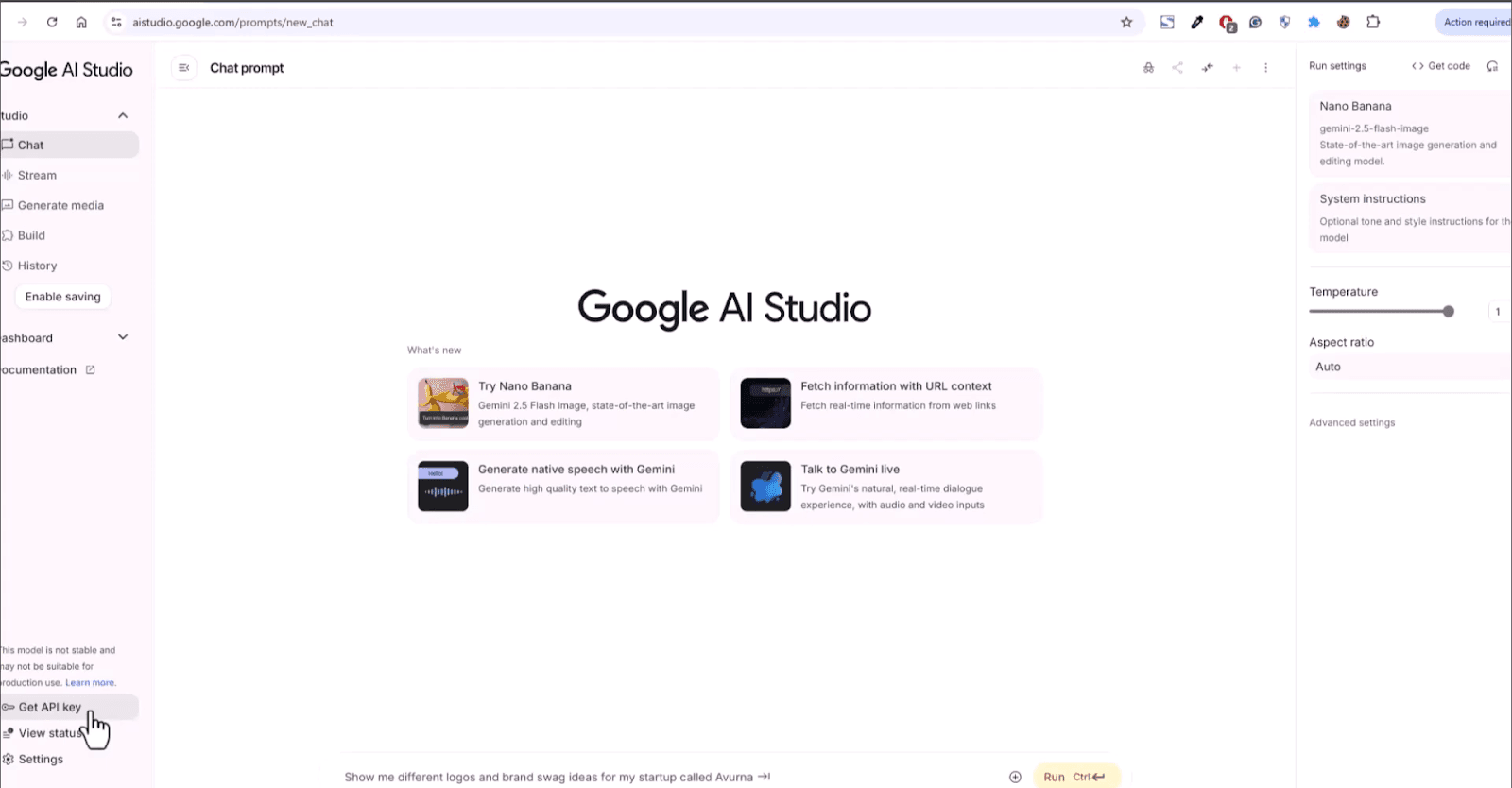Open the Try Nano Banana card
Screen dimensions: 1512x788
(x=563, y=403)
